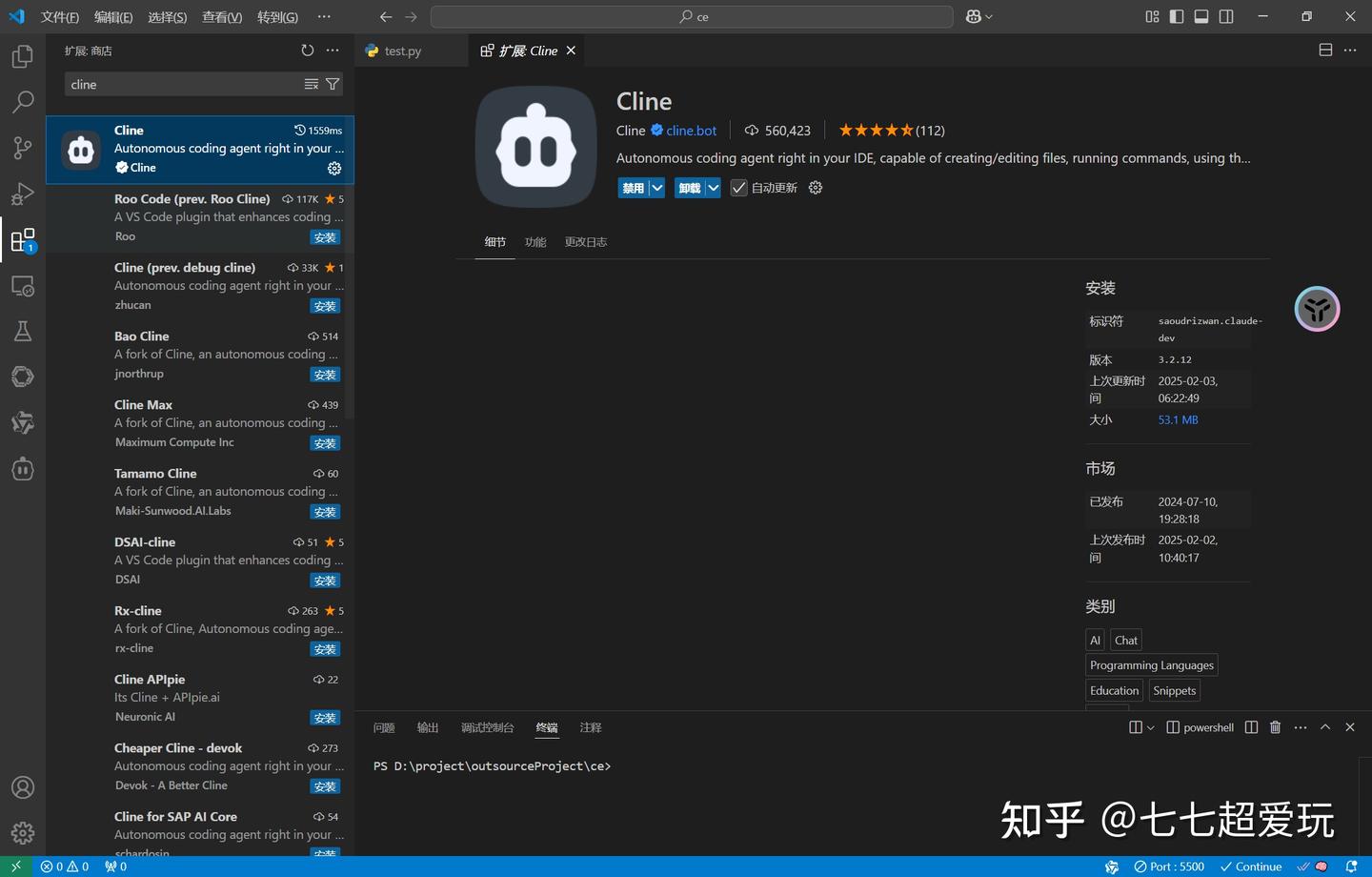Maximize the terminal panel size
The width and height of the screenshot is (1372, 877).
pos(1325,727)
